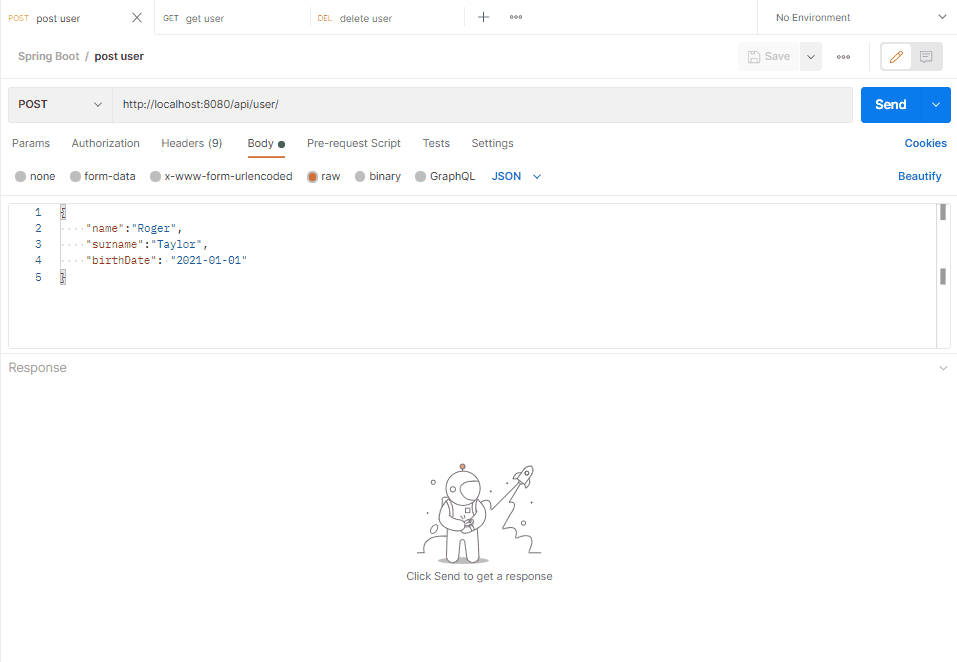Screen dimensions: 957x662
Task: Click the environment quick look area icon
Action: [x=942, y=17]
